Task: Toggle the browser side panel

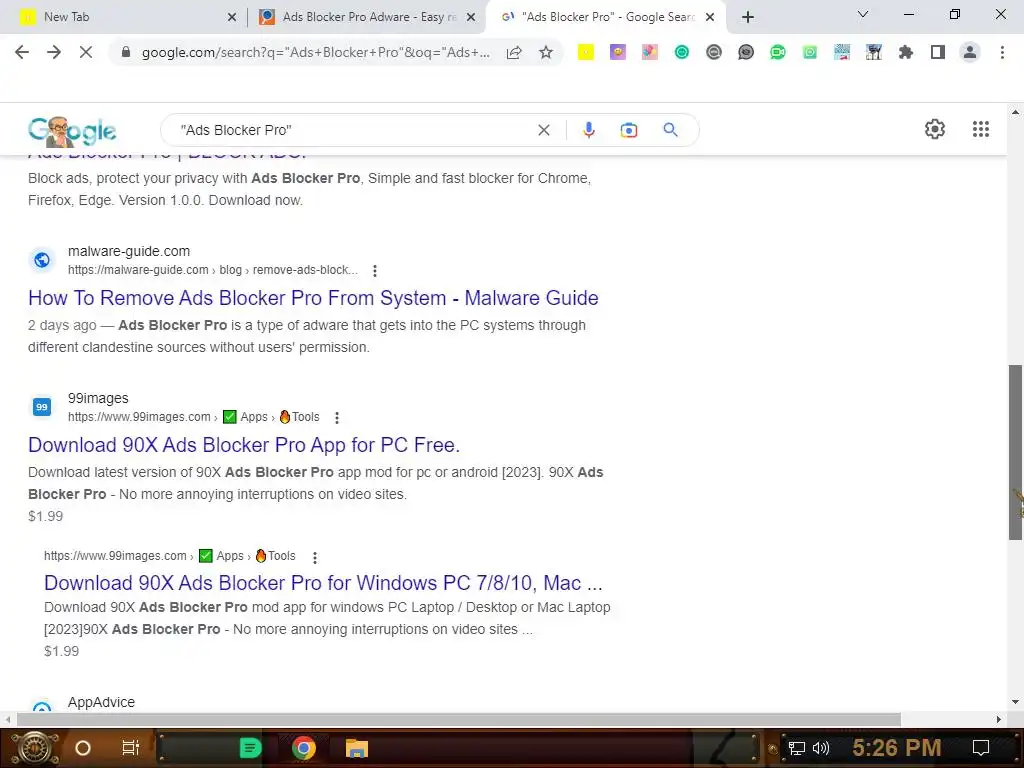Action: 938,52
